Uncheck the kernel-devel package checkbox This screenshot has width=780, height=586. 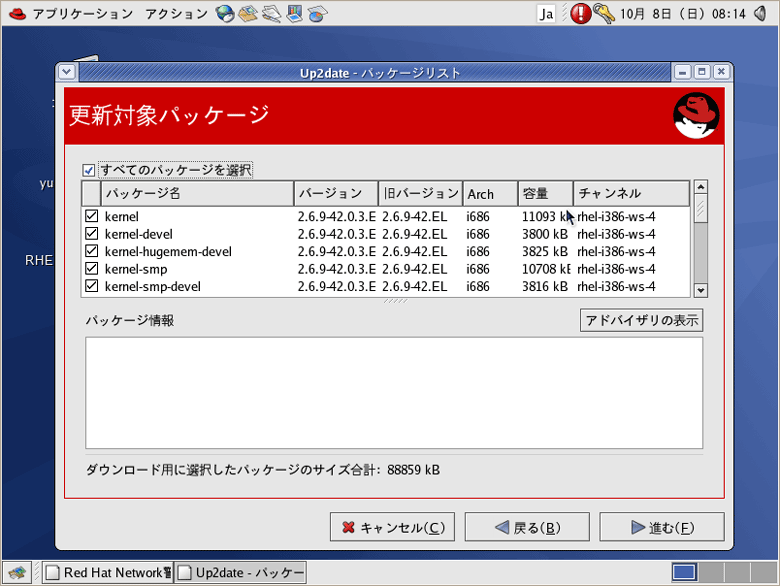pos(92,234)
